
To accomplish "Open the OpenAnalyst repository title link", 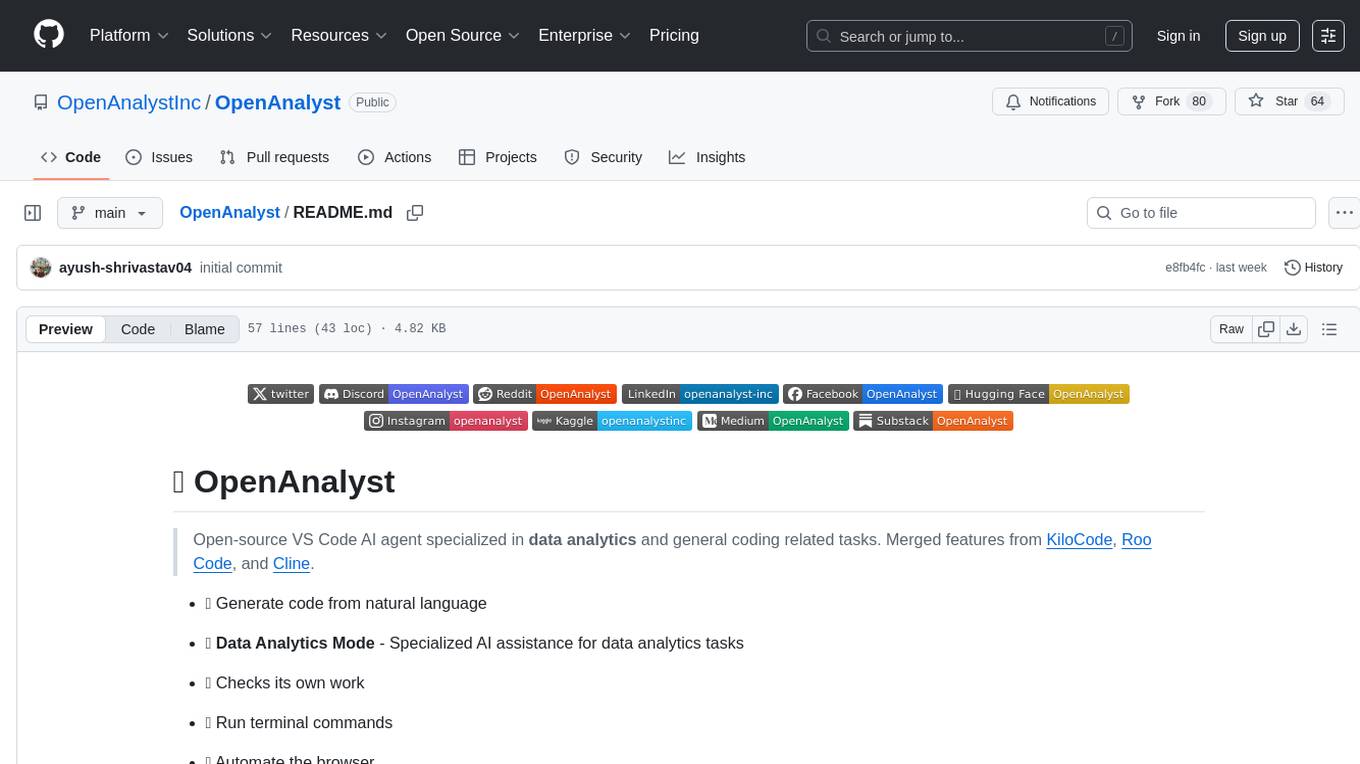I will coord(278,102).
